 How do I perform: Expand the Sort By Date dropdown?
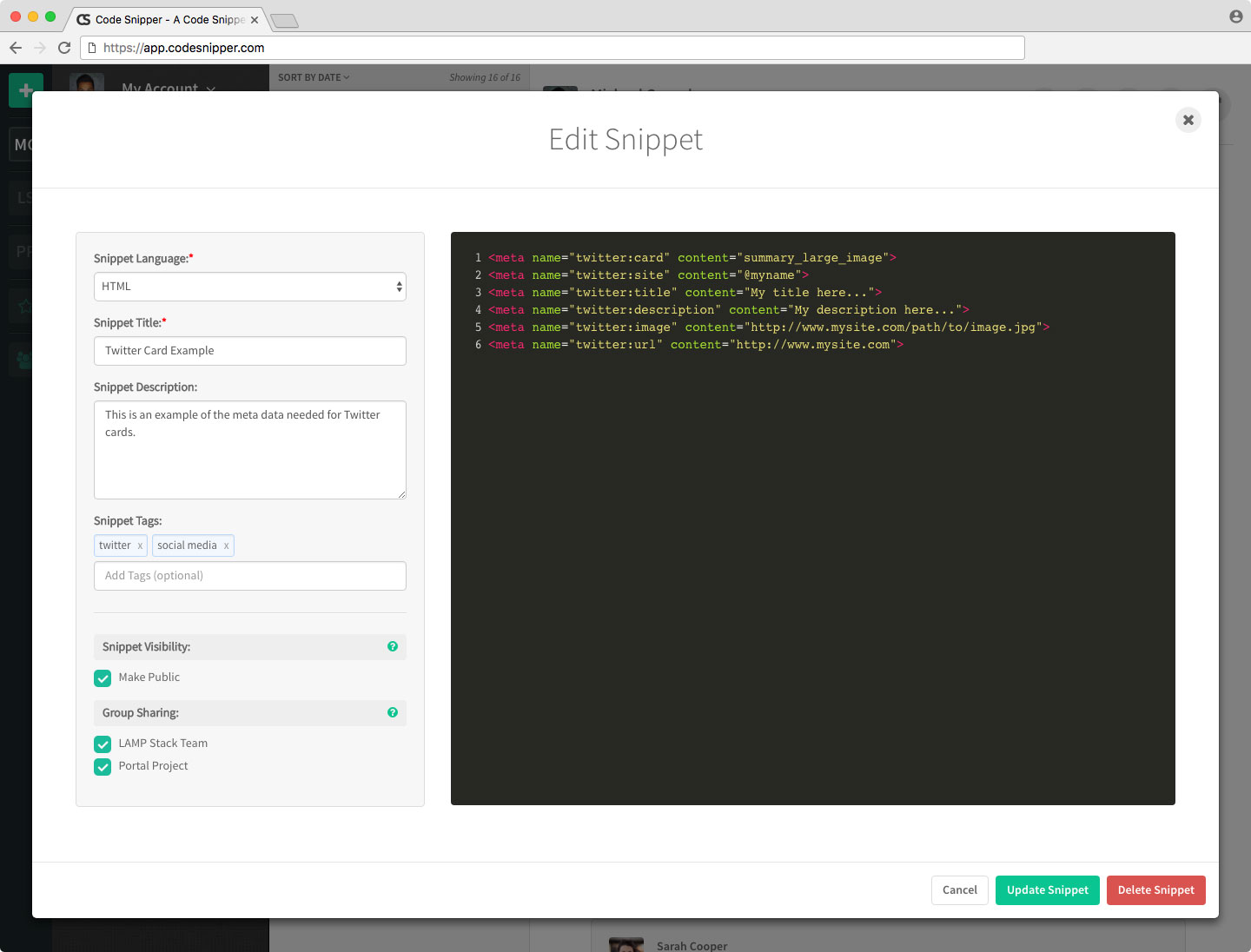pos(314,77)
